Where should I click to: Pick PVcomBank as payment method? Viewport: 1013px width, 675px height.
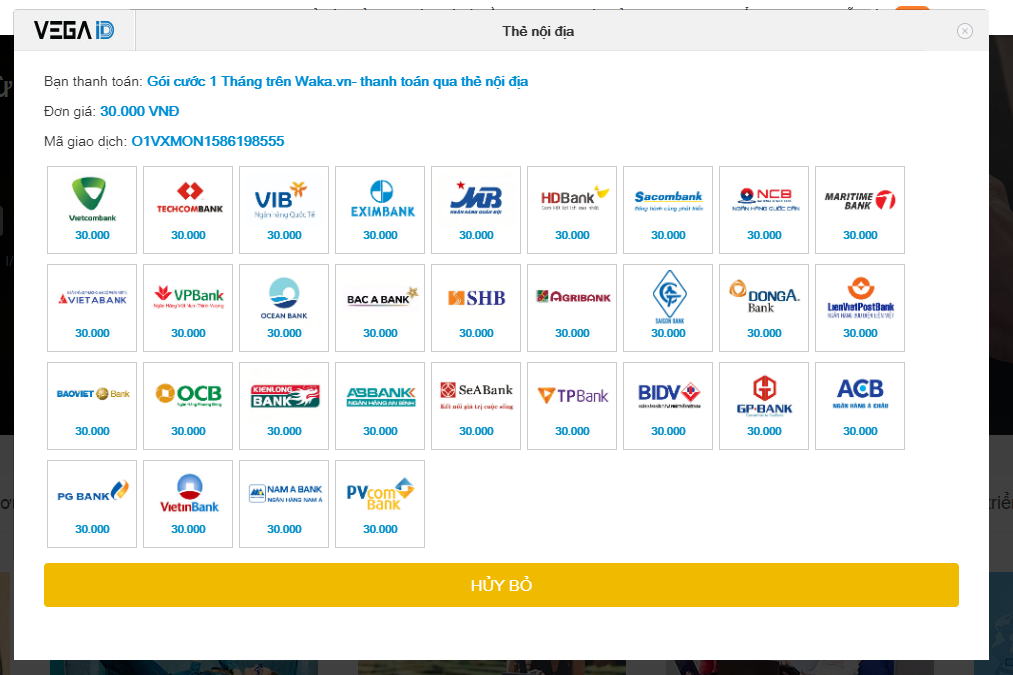coord(380,503)
